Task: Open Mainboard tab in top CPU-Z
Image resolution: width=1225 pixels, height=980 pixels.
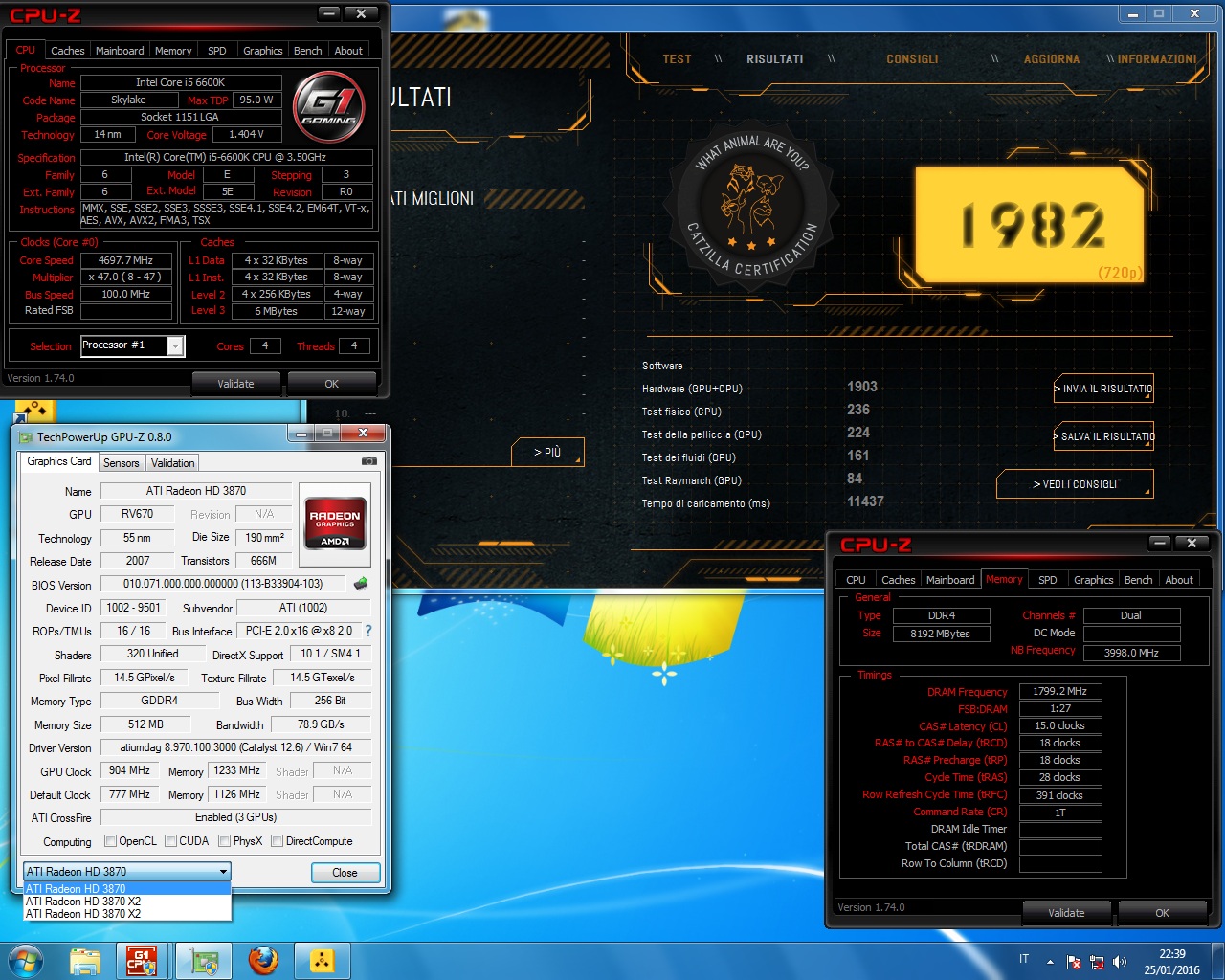Action: (x=120, y=51)
